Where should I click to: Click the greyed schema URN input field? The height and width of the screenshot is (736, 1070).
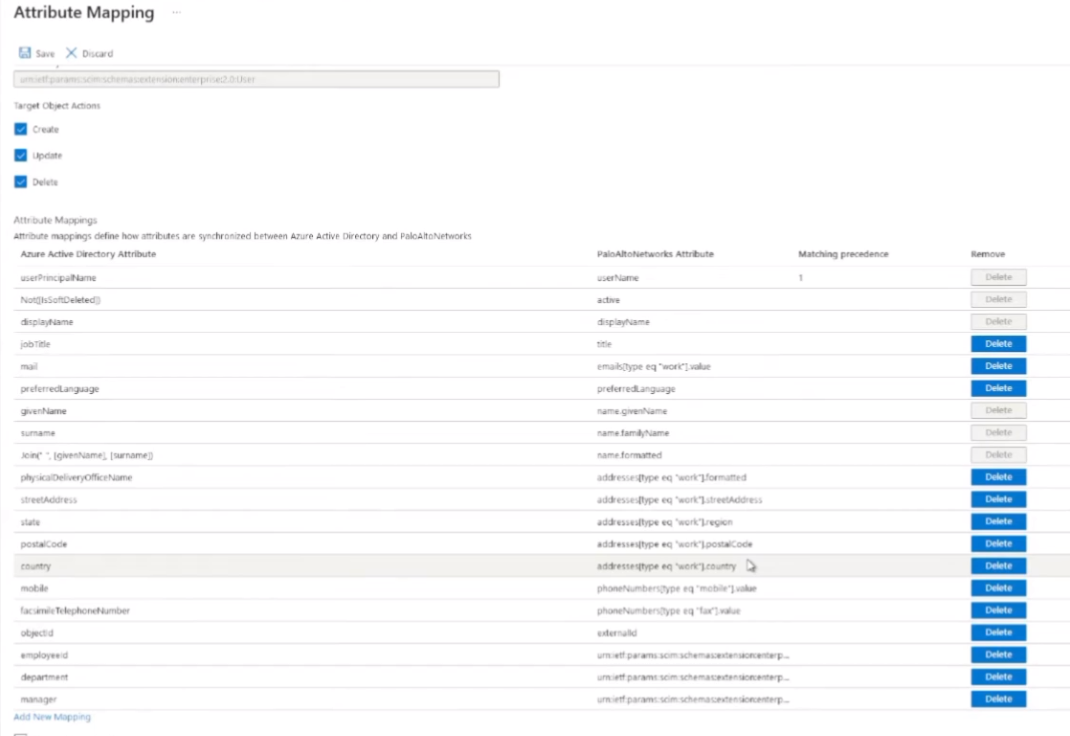[257, 79]
